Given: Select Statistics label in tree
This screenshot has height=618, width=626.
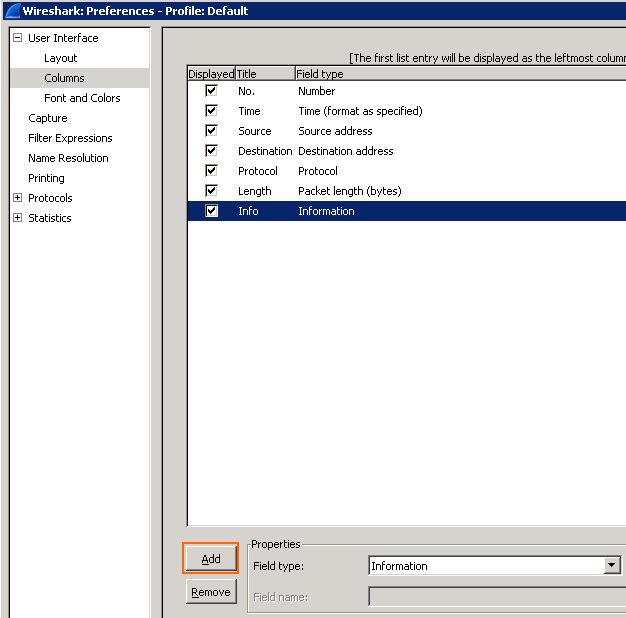Looking at the screenshot, I should (50, 218).
